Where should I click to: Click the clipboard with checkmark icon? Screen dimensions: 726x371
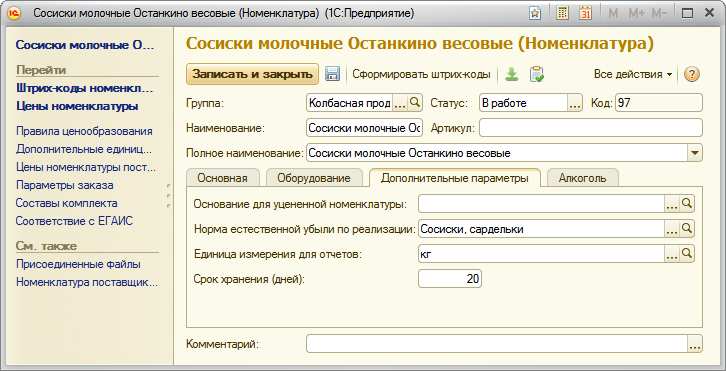click(537, 74)
